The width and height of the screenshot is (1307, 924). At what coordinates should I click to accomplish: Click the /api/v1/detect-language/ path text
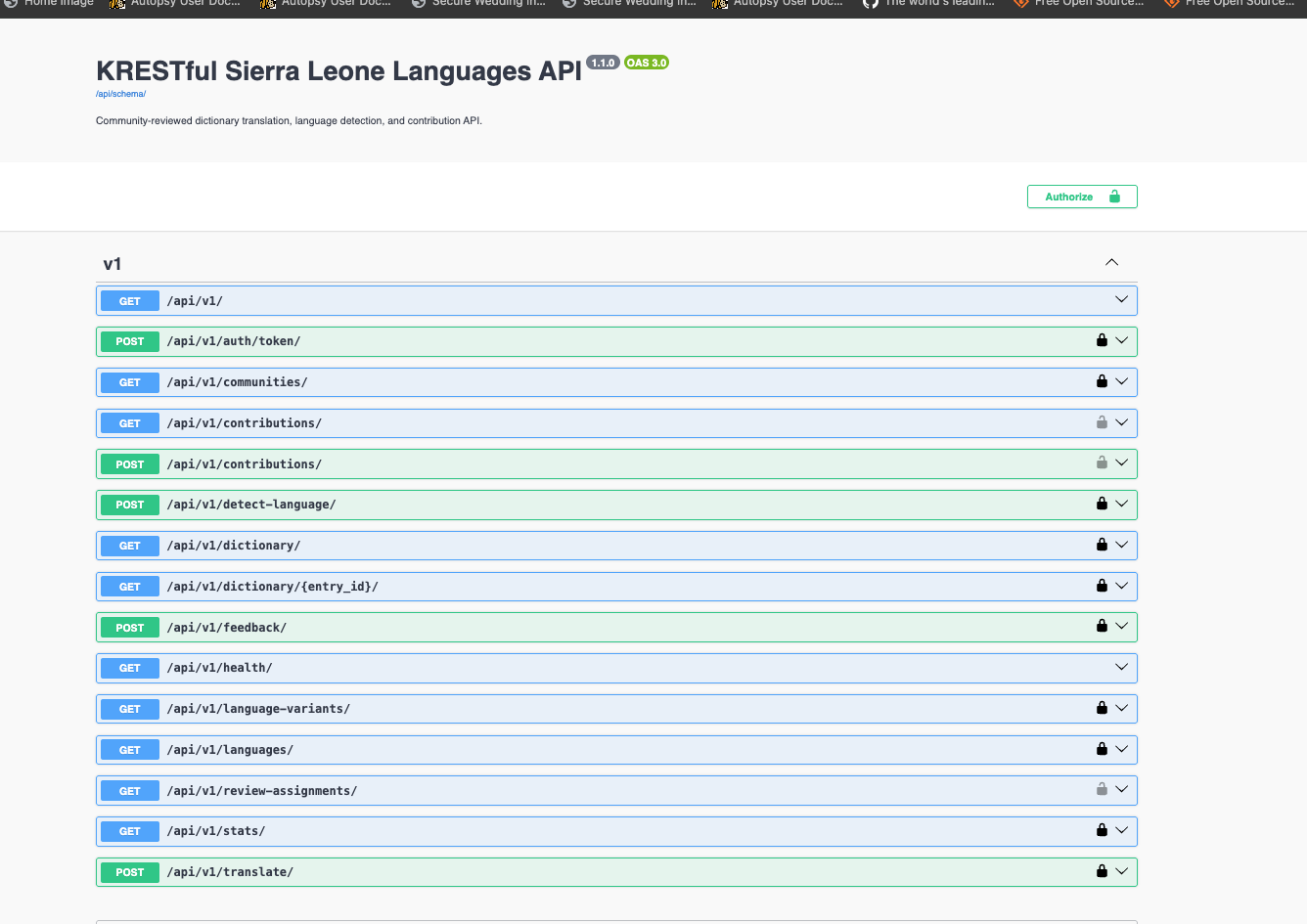coord(251,505)
